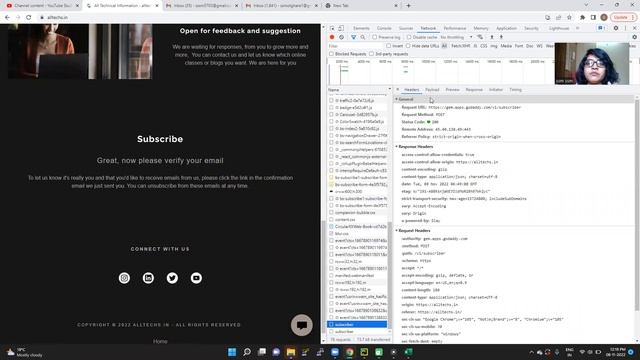Follow the Home footer link
Image resolution: width=640 pixels, height=360 pixels.
point(160,341)
